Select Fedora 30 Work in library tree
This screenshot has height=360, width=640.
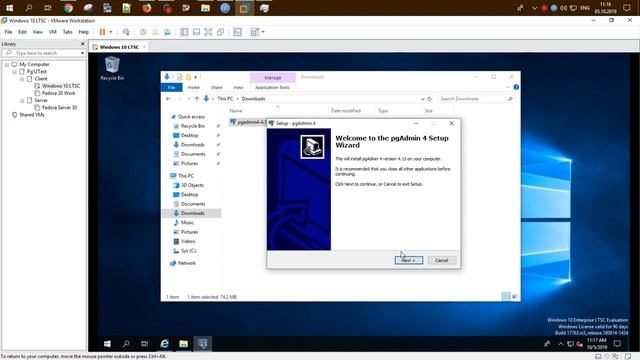[x=58, y=93]
